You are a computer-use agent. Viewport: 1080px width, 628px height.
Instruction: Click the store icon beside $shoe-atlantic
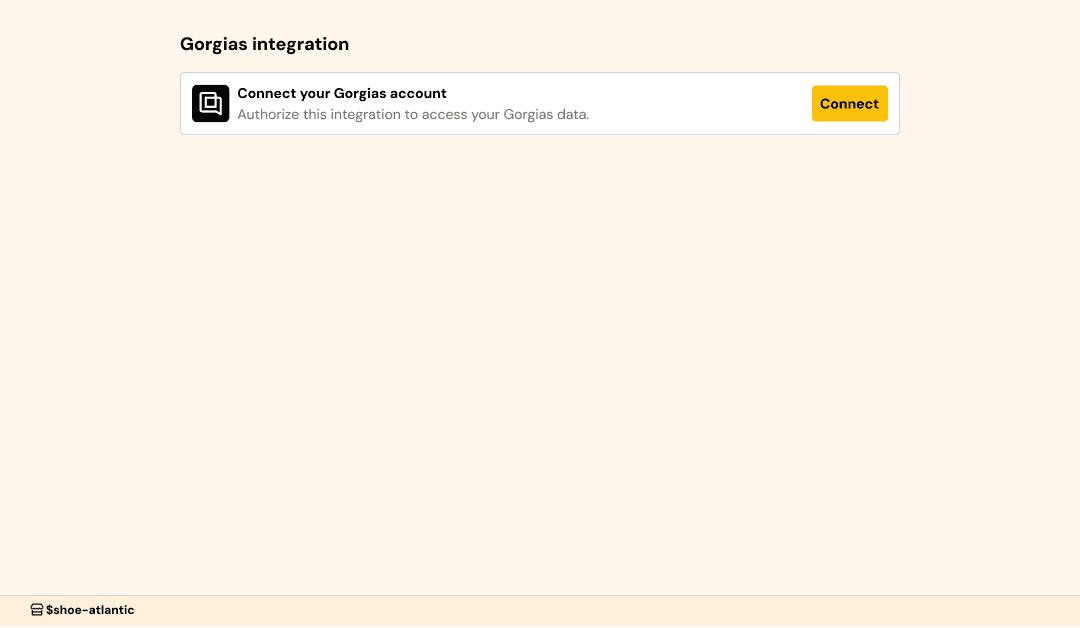pyautogui.click(x=37, y=609)
